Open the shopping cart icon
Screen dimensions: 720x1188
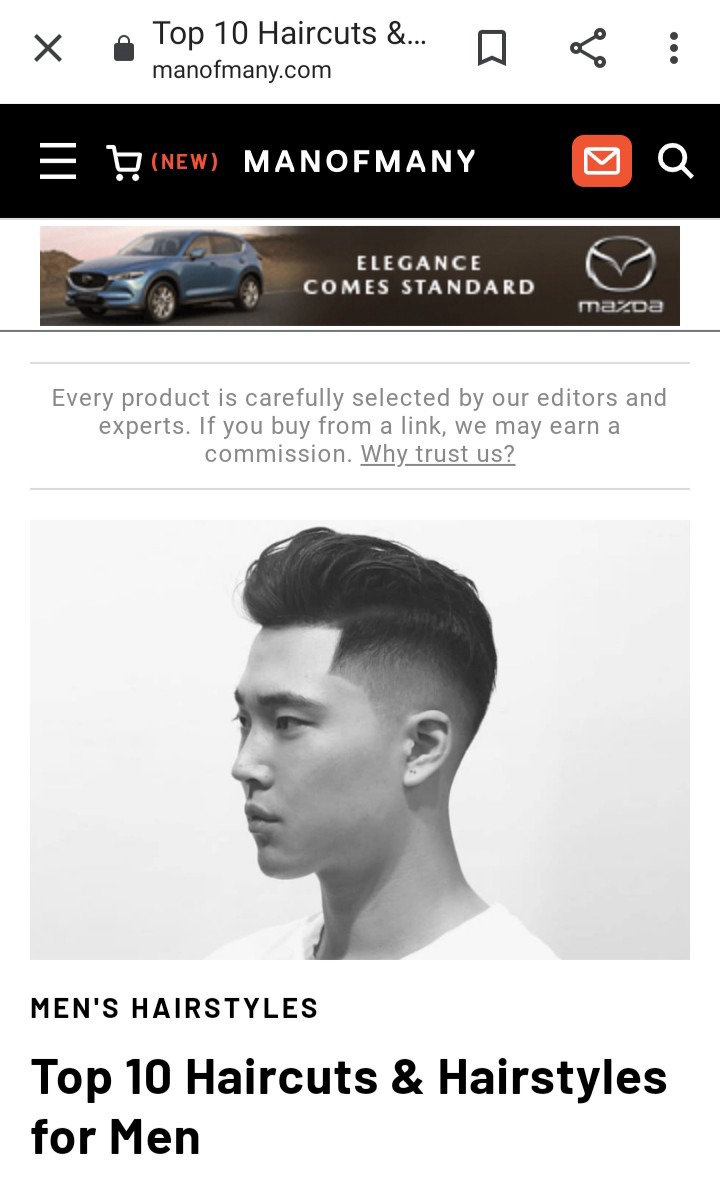tap(124, 162)
